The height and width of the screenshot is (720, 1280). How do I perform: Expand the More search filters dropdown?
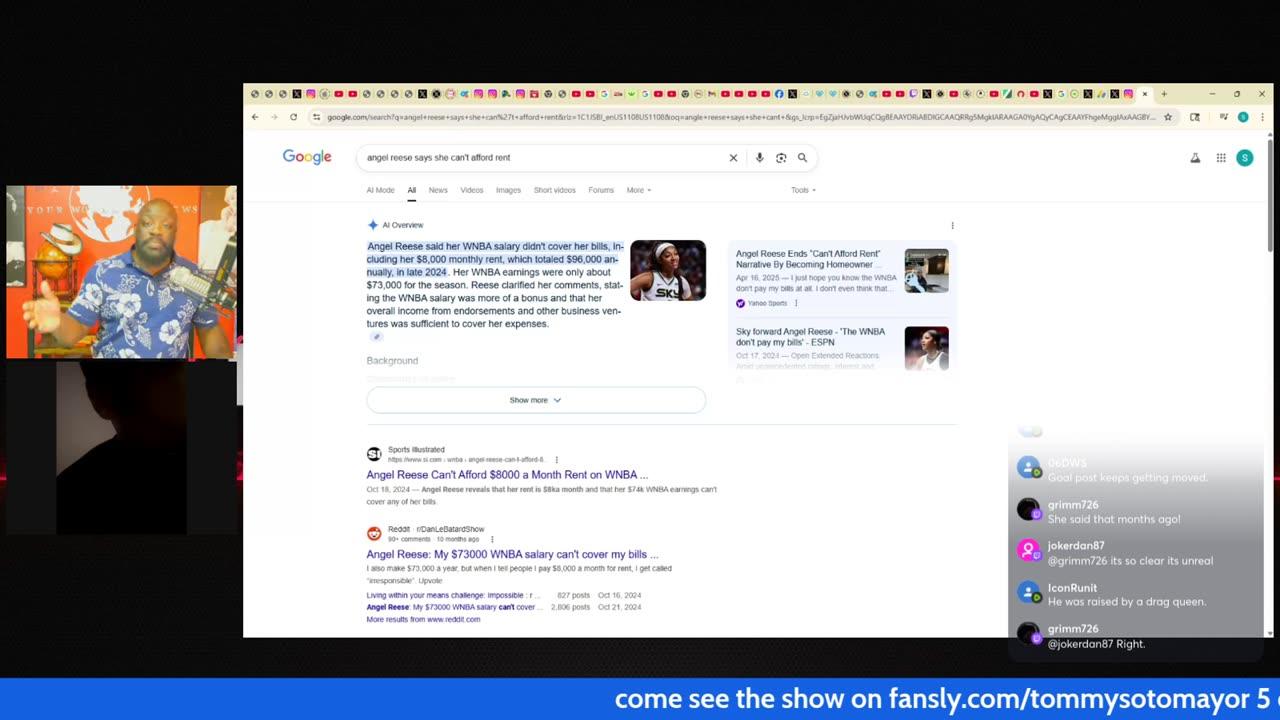point(639,190)
